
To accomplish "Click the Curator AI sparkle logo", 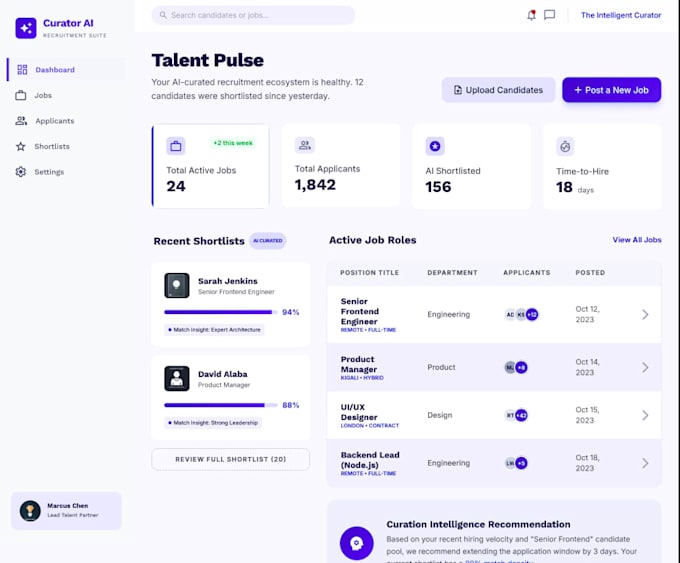I will click(26, 28).
